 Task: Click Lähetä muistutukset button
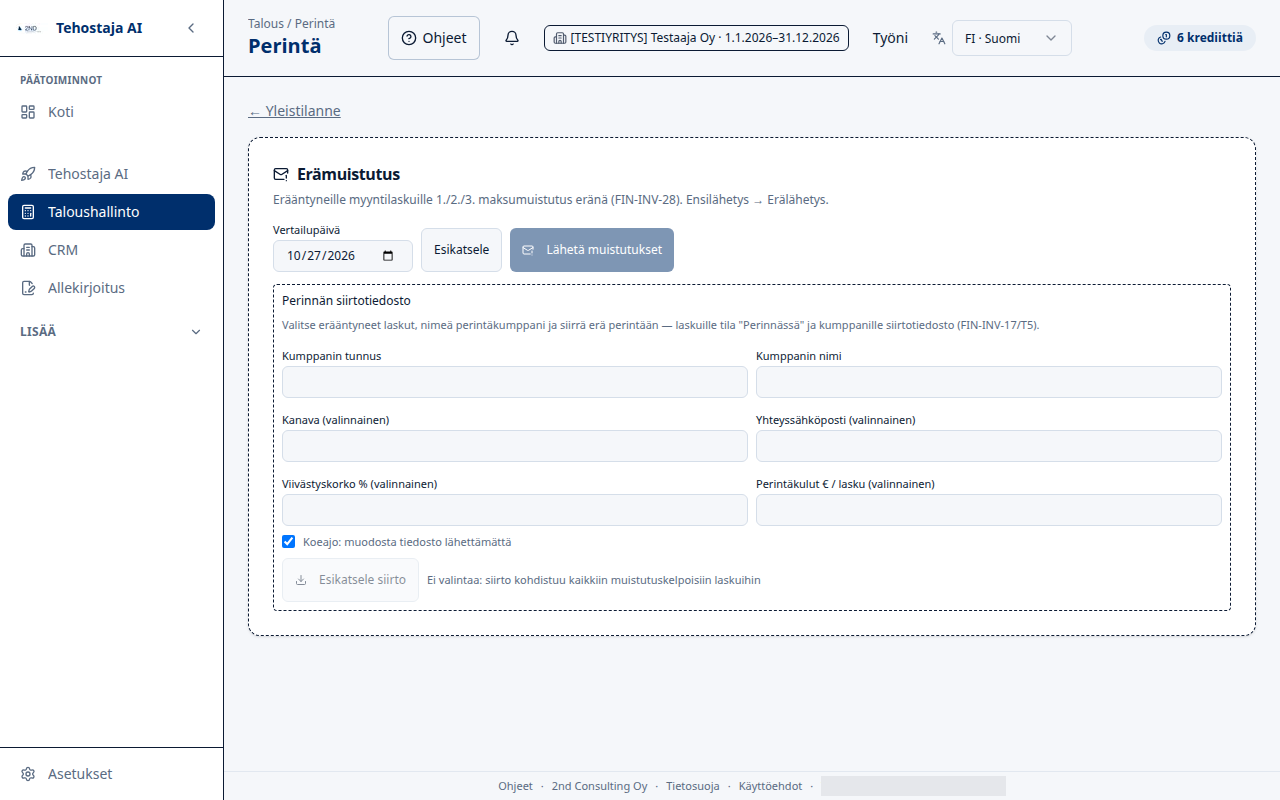tap(592, 250)
